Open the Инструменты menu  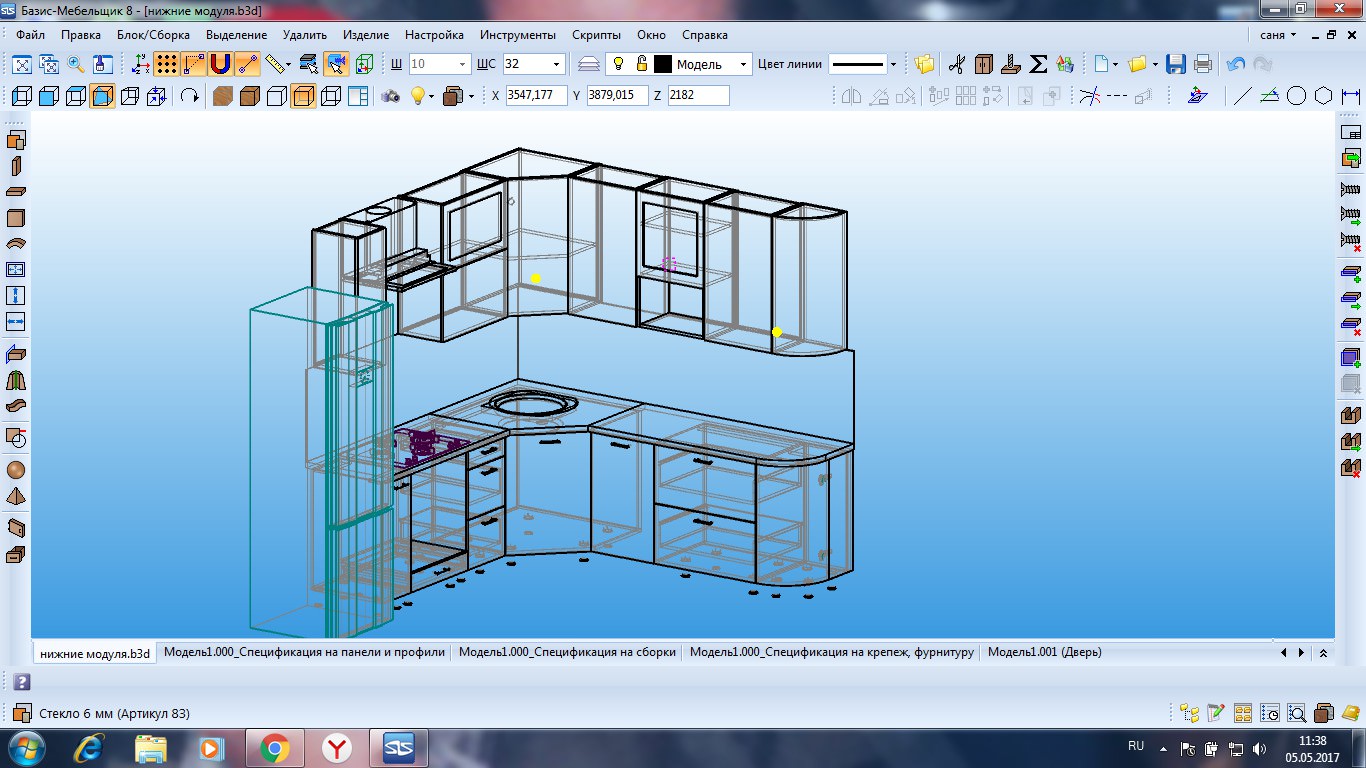click(518, 34)
